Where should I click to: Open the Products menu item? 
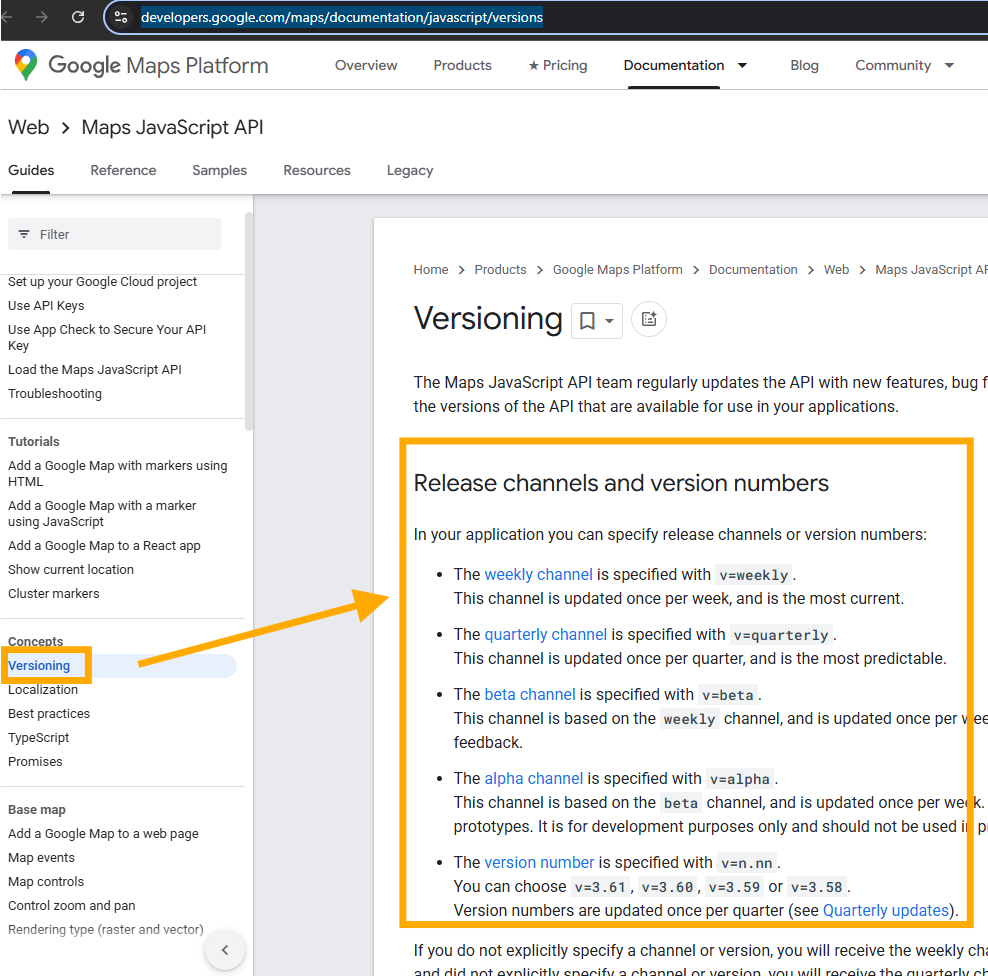pos(462,66)
